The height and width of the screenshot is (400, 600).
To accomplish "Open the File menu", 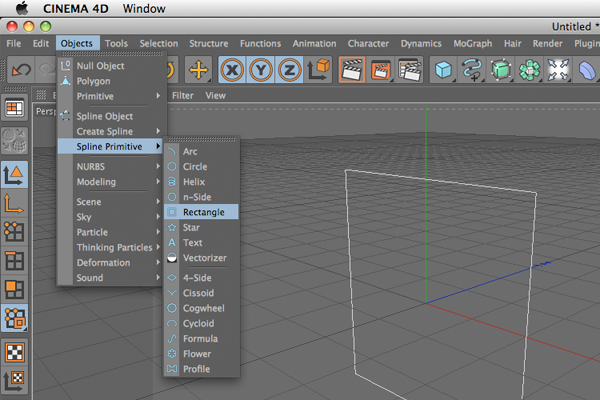I will (13, 43).
